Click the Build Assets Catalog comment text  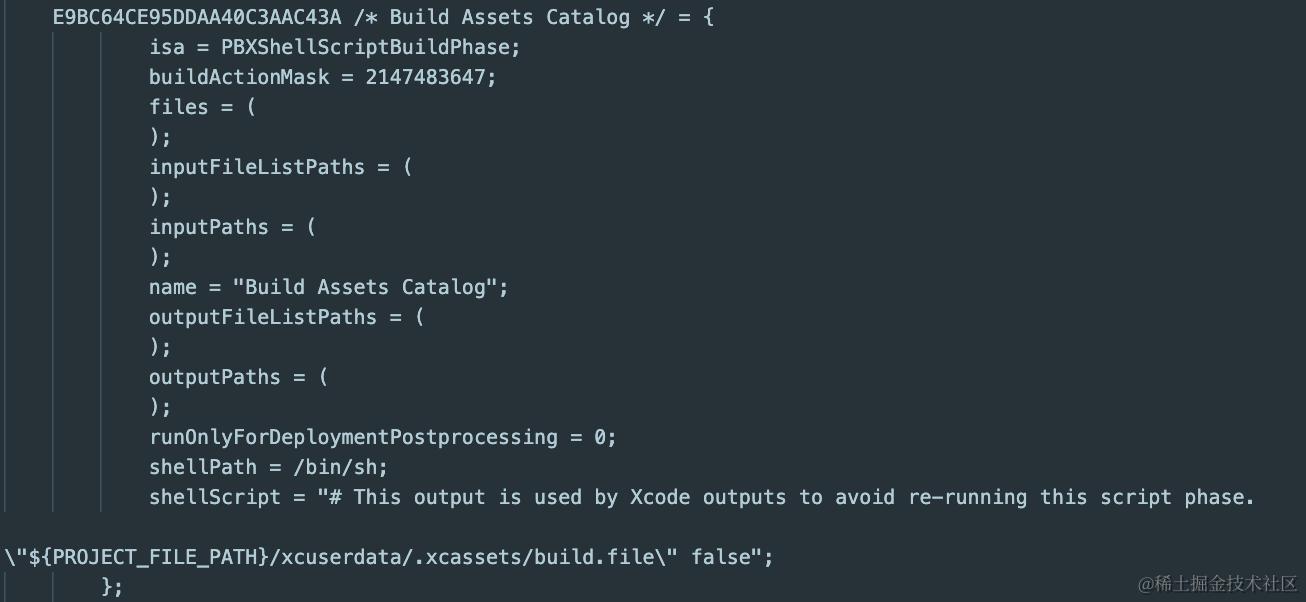pyautogui.click(x=510, y=17)
